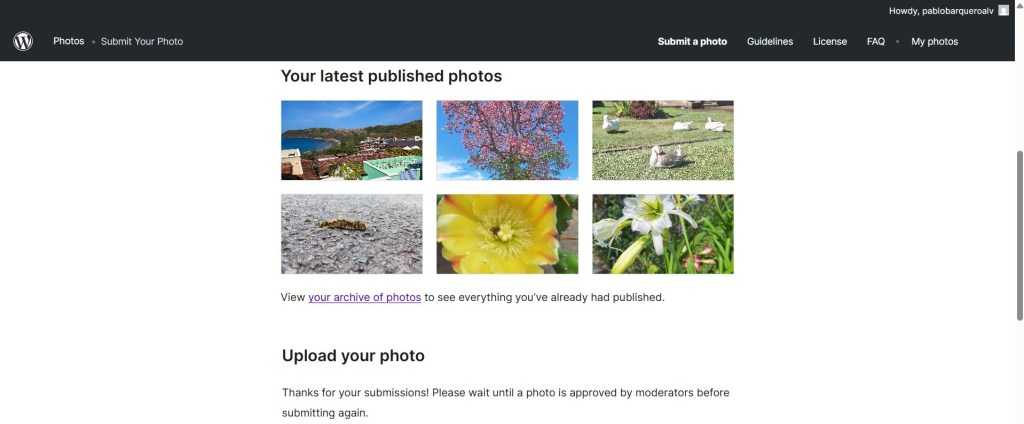Select Submit Your Photo breadcrumb
1024x424 pixels.
tap(142, 41)
